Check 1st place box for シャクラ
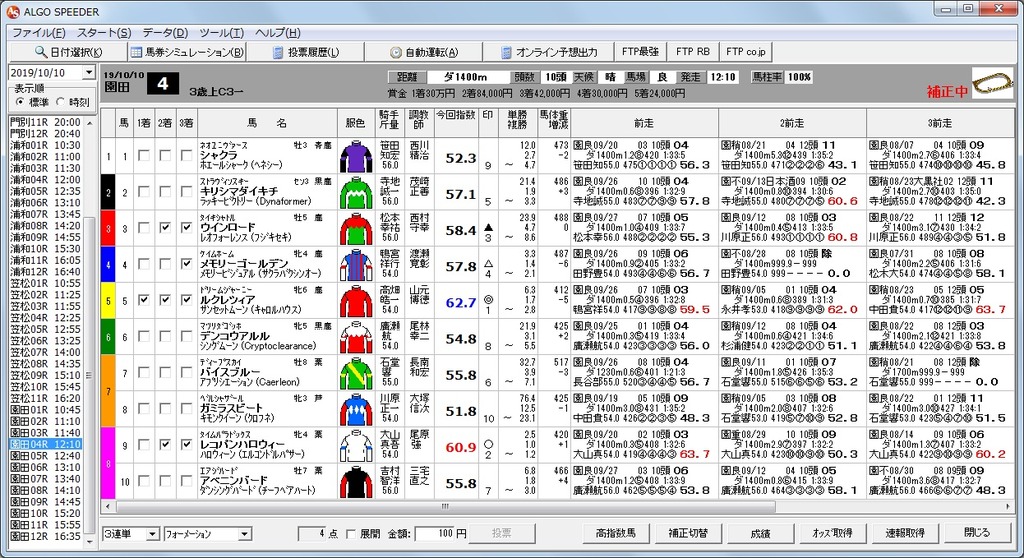Screen dimensions: 1024x558 (x=144, y=156)
